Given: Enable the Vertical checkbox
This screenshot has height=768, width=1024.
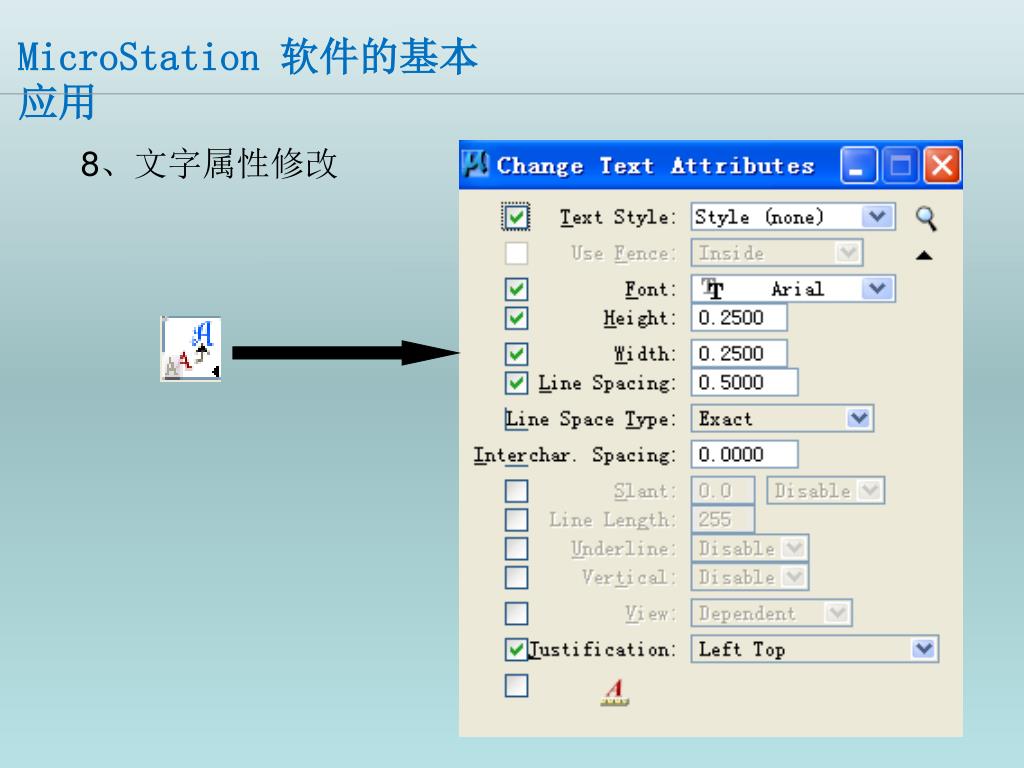Looking at the screenshot, I should (x=516, y=577).
